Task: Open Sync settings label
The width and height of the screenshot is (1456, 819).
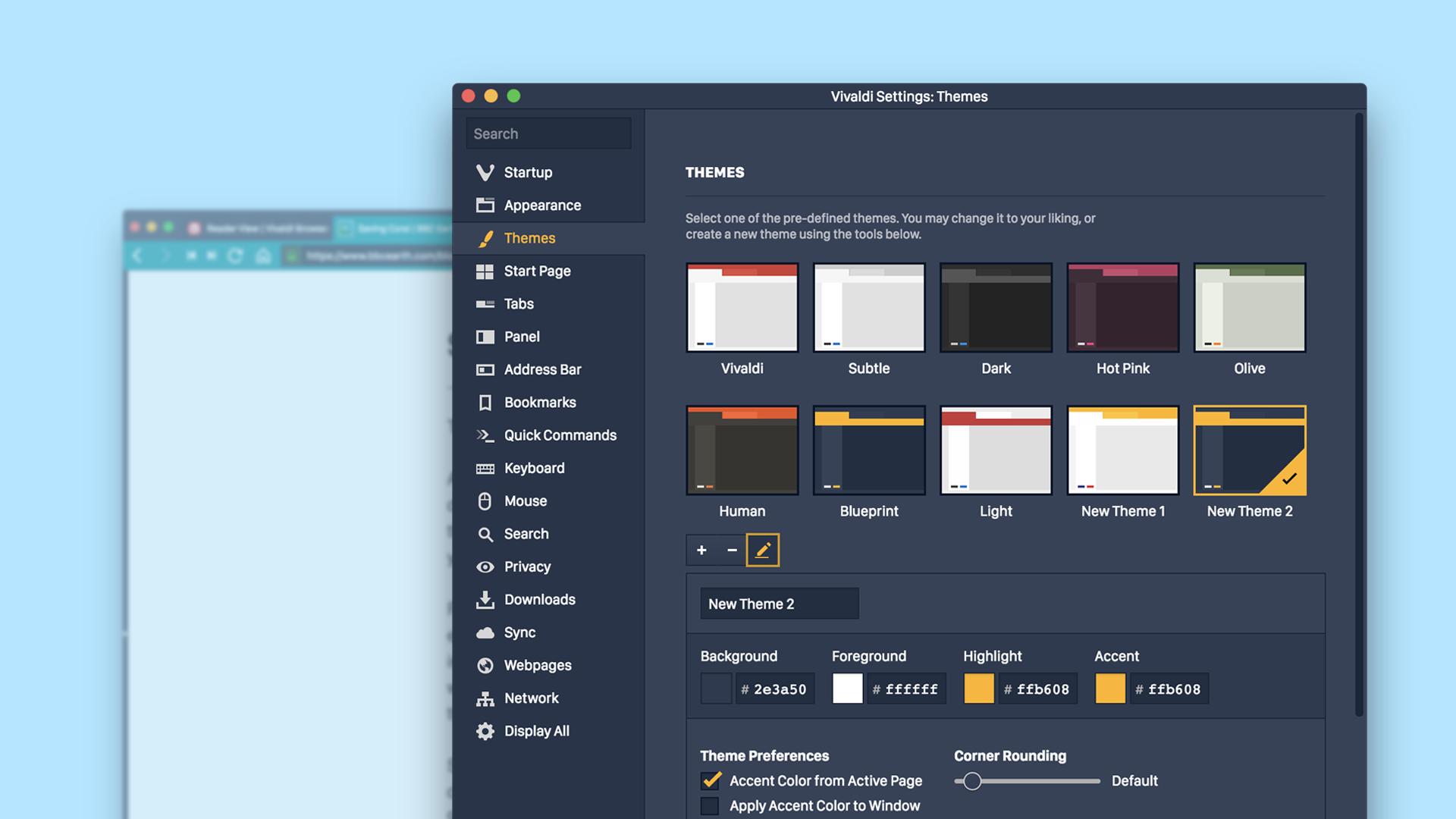Action: (x=520, y=632)
